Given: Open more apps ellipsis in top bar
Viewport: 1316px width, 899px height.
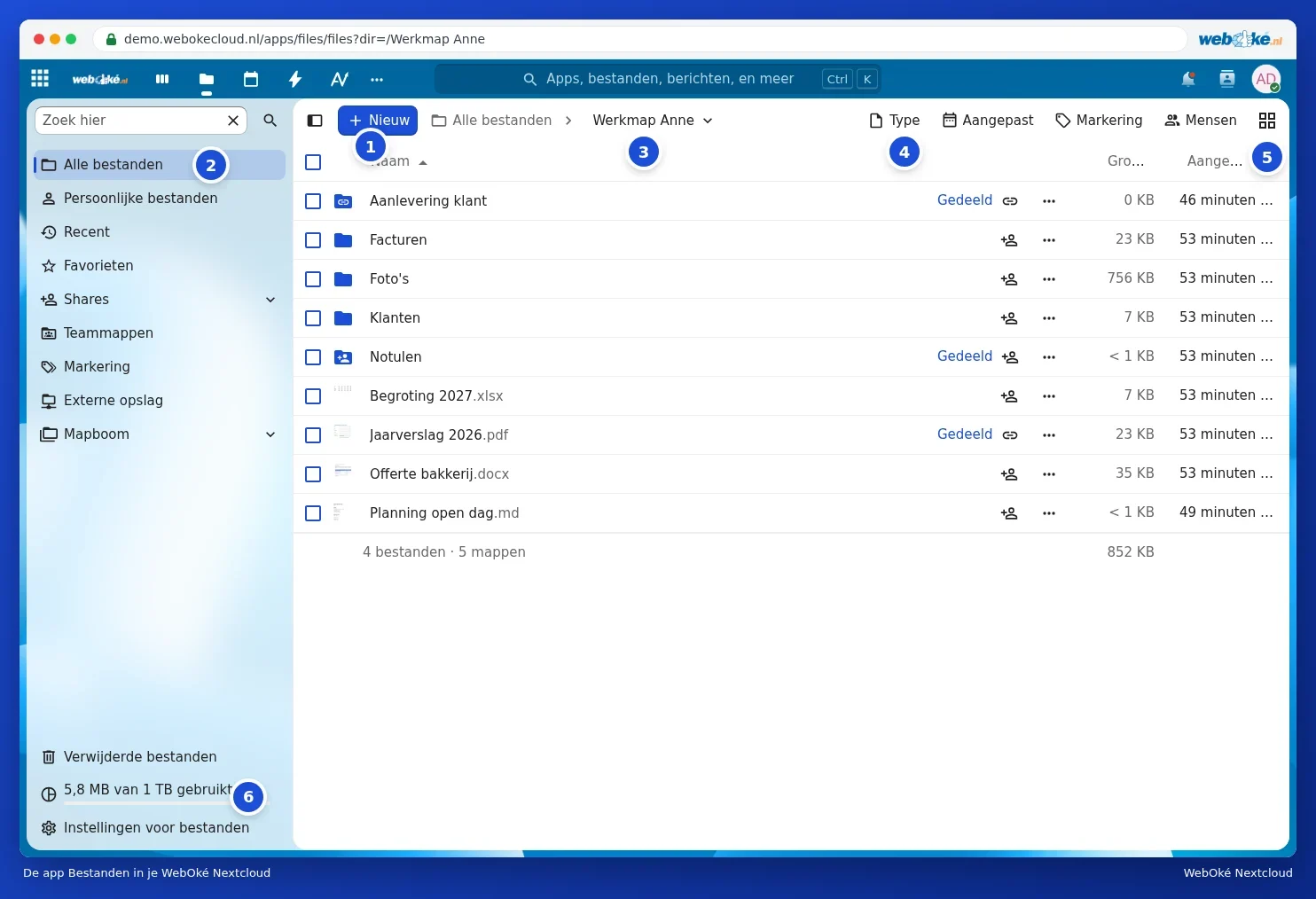Looking at the screenshot, I should point(377,79).
